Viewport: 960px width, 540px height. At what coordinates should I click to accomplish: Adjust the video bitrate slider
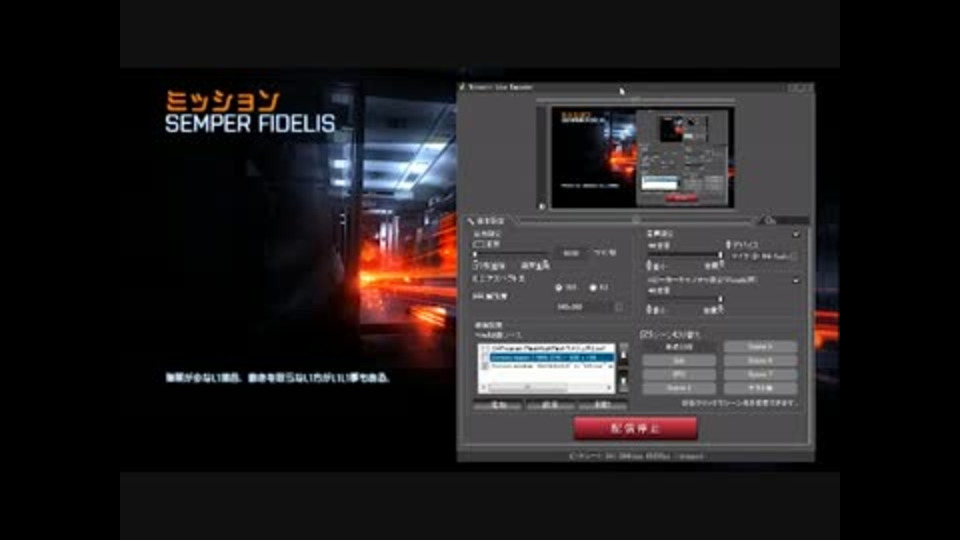point(511,253)
